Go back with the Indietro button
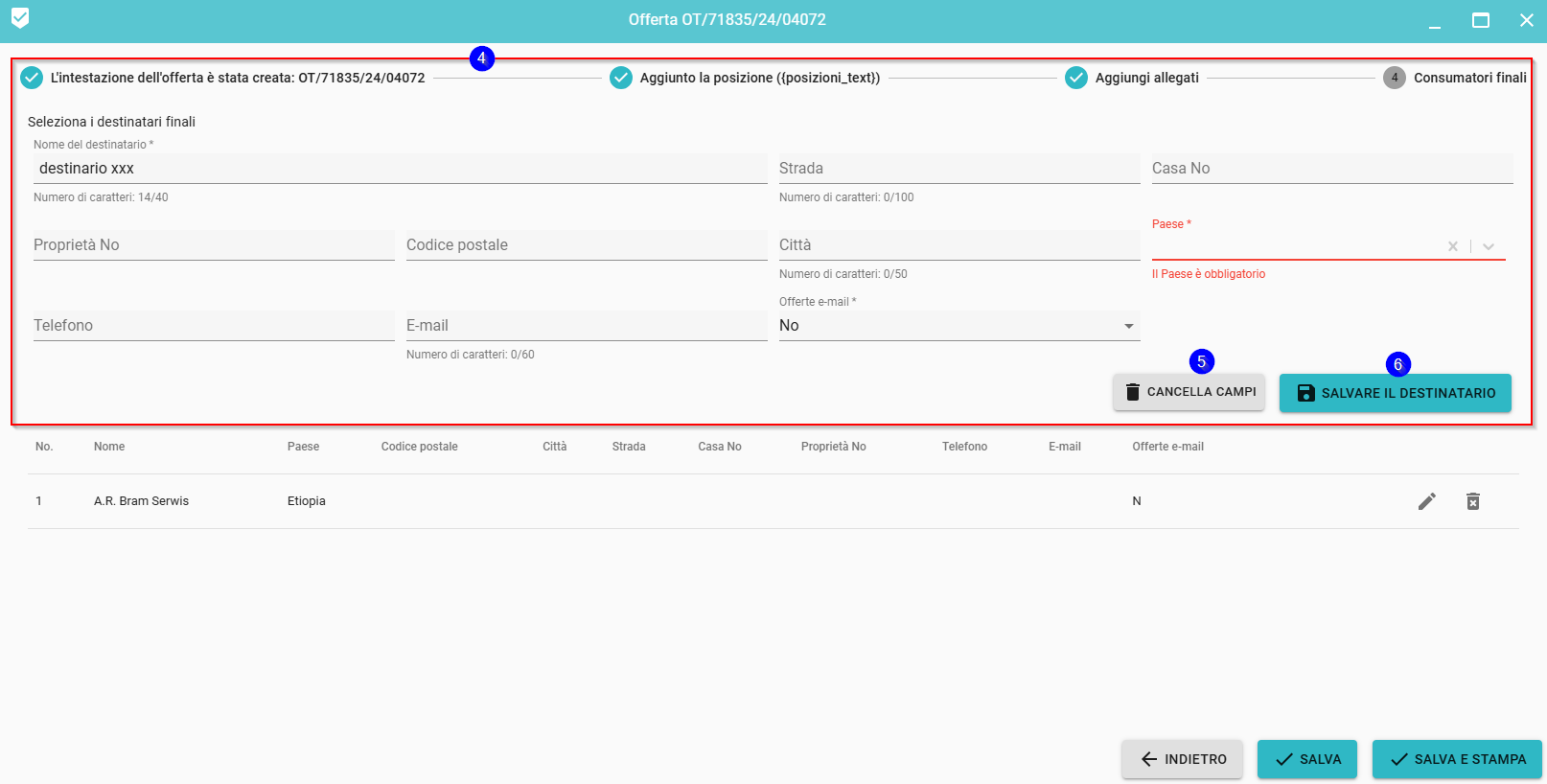The height and width of the screenshot is (784, 1547). 1182,759
